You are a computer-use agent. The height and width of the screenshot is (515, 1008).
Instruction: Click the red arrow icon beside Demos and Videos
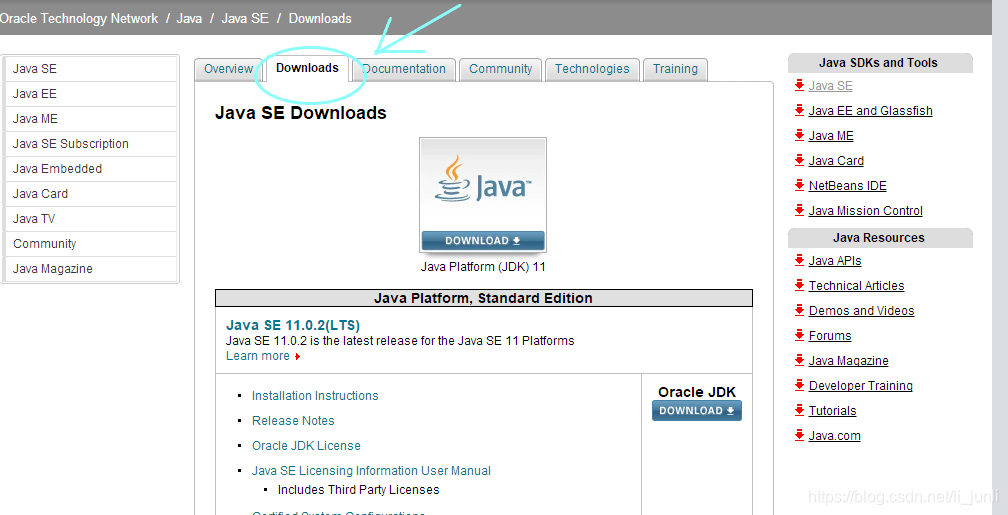799,310
